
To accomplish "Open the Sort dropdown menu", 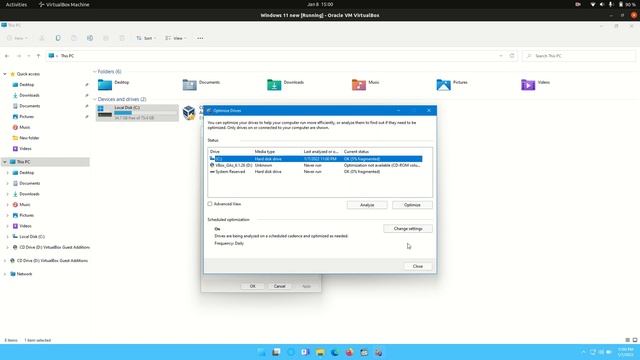I will coord(147,38).
